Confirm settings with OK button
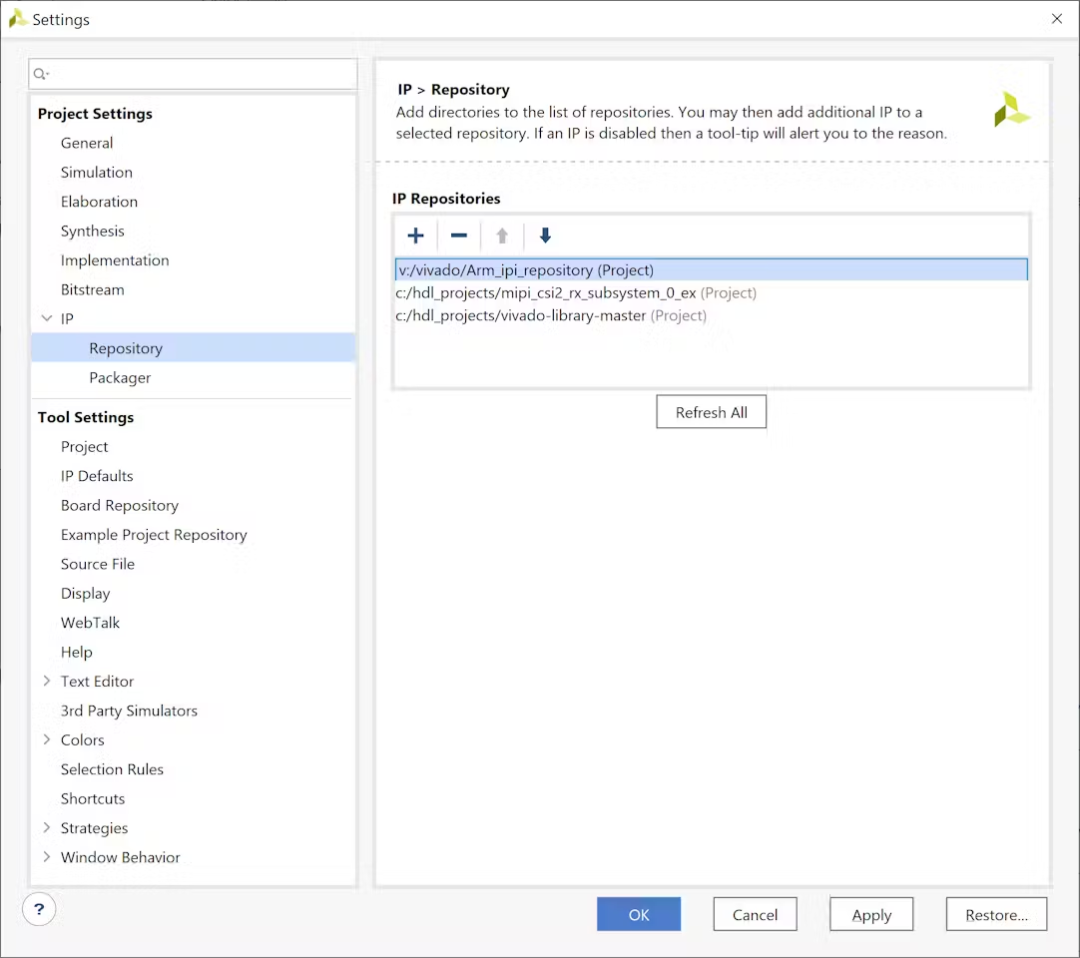 tap(638, 914)
